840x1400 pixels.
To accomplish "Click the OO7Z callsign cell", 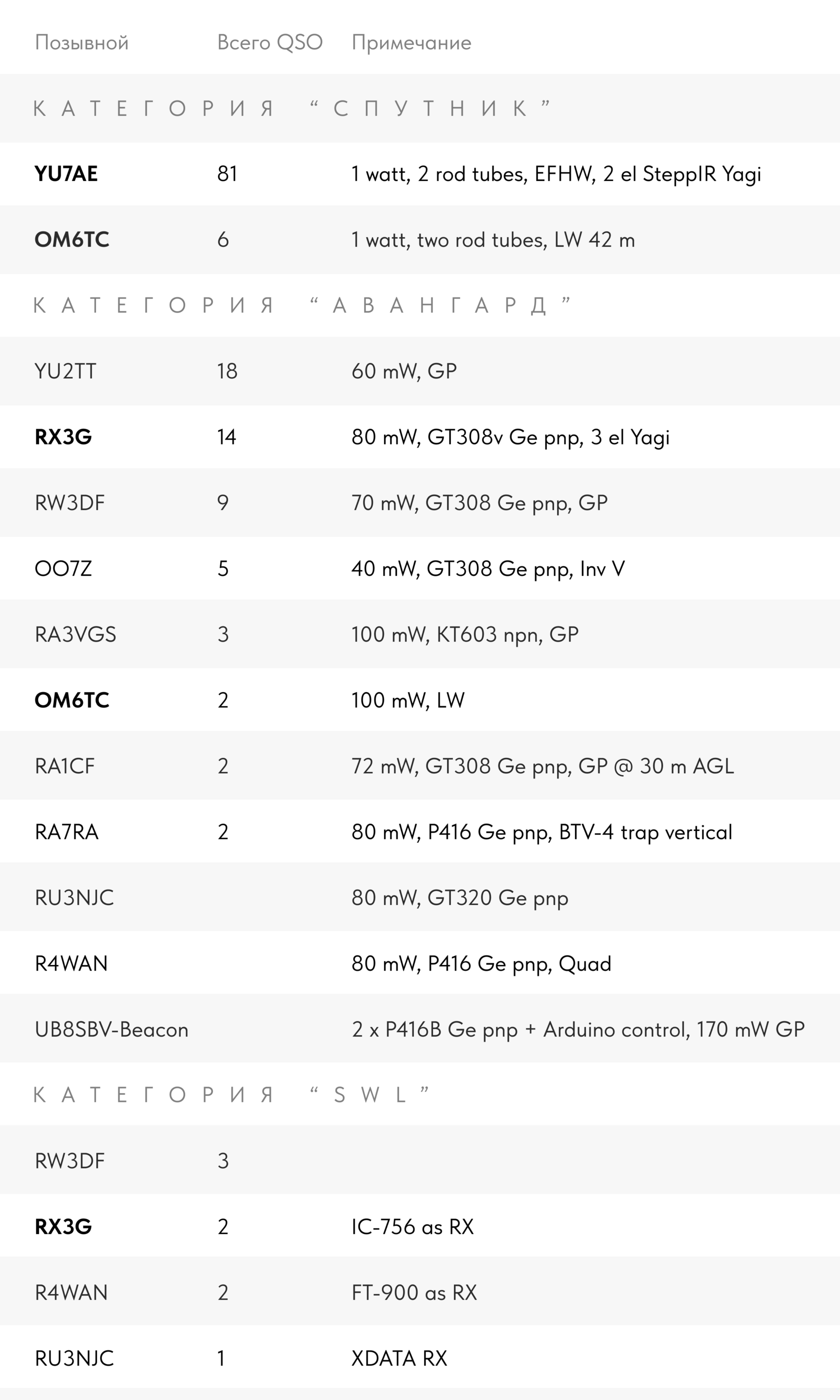I will tap(63, 568).
